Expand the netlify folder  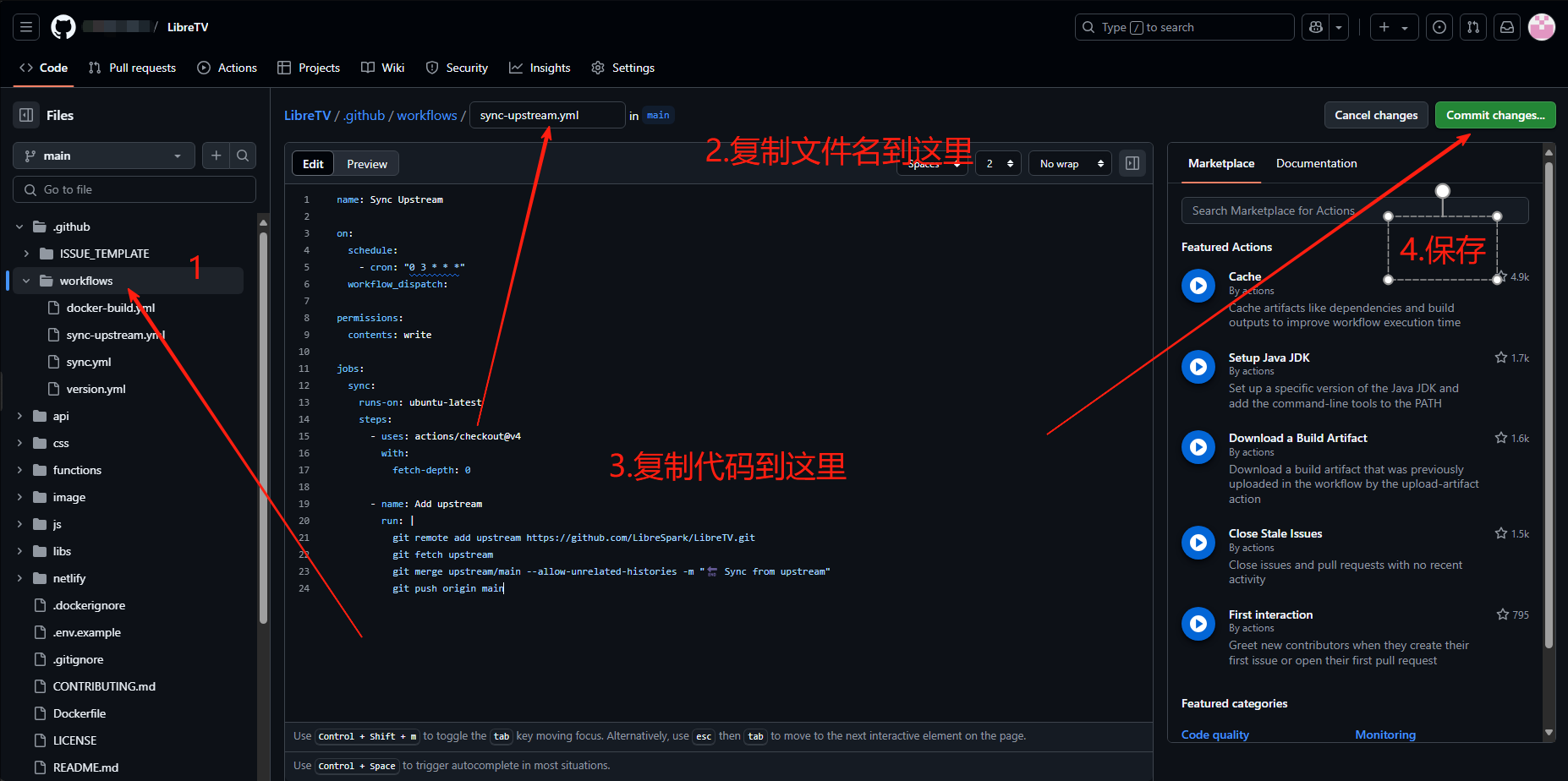tap(19, 578)
